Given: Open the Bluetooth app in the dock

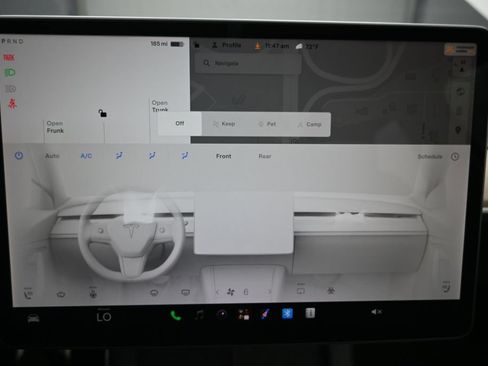Looking at the screenshot, I should point(287,314).
